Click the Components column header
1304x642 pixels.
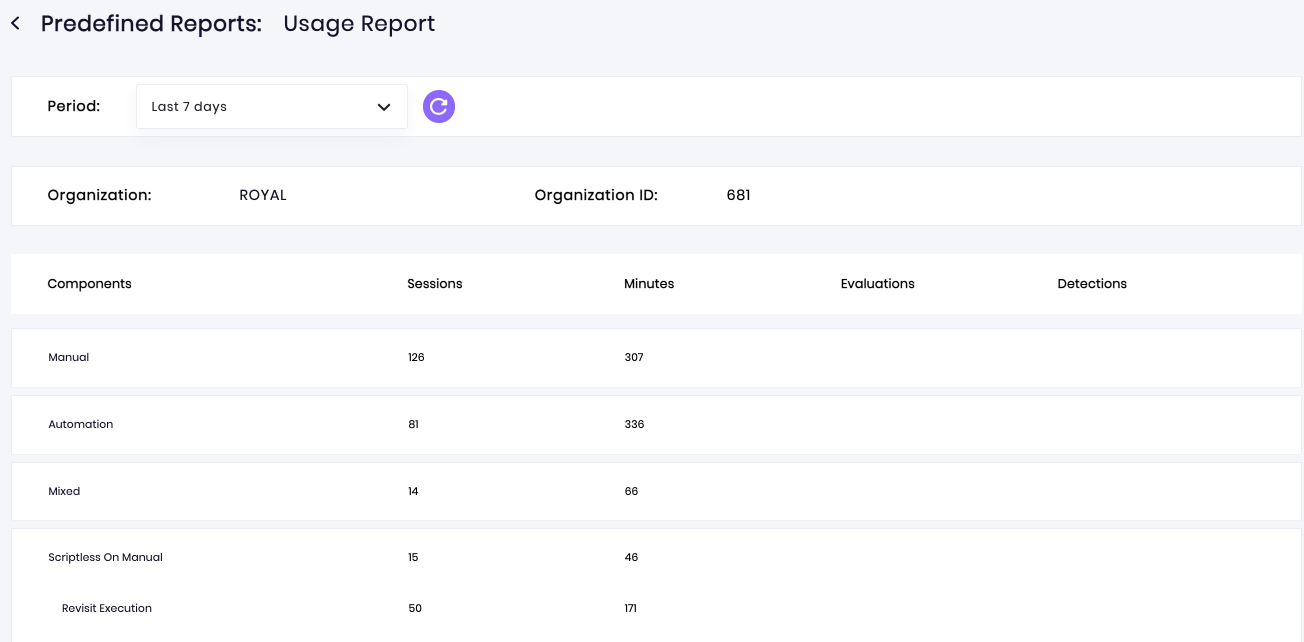coord(89,284)
